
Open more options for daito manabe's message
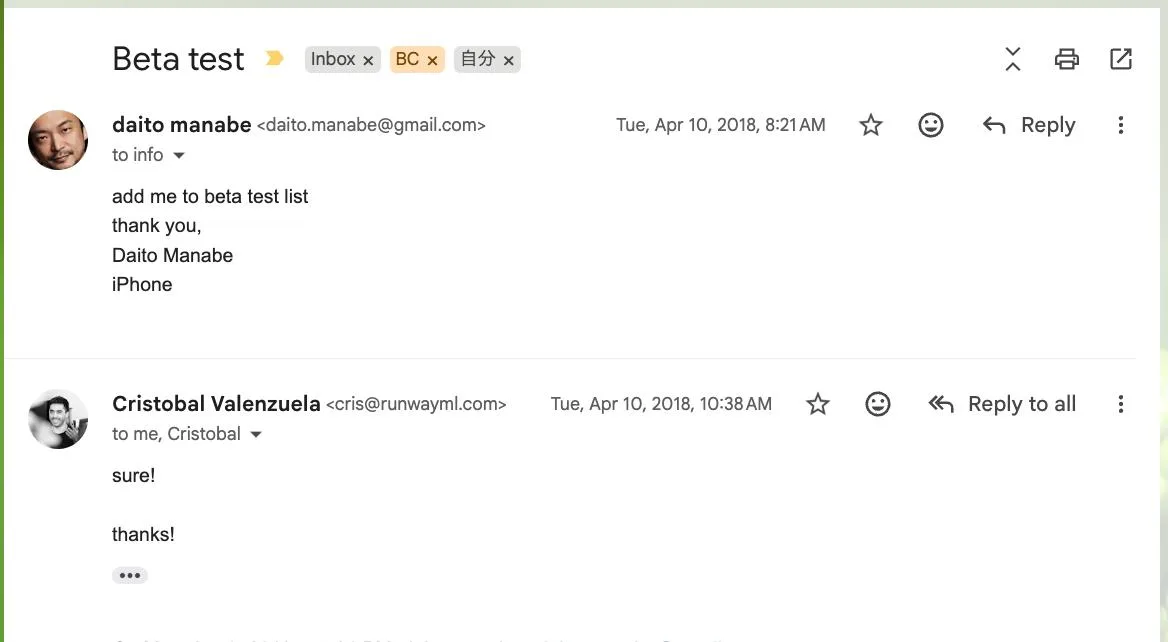click(1120, 125)
